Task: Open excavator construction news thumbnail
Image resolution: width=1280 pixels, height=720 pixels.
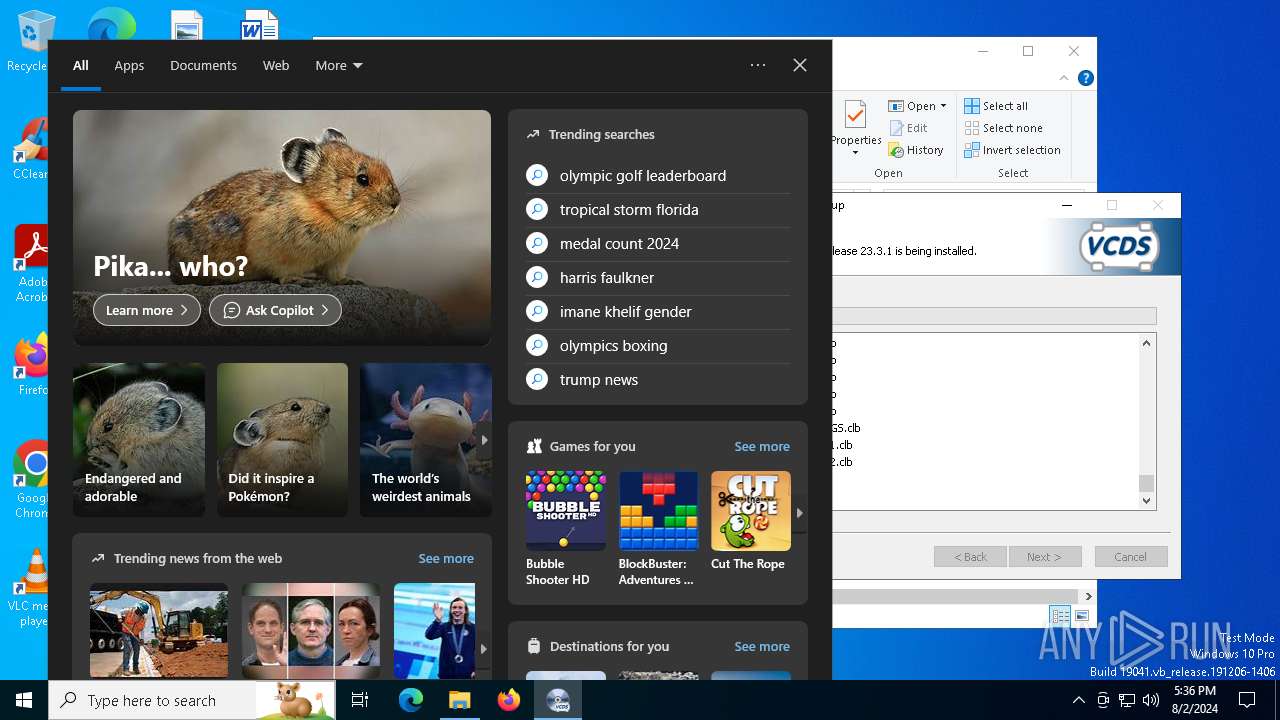Action: point(159,631)
